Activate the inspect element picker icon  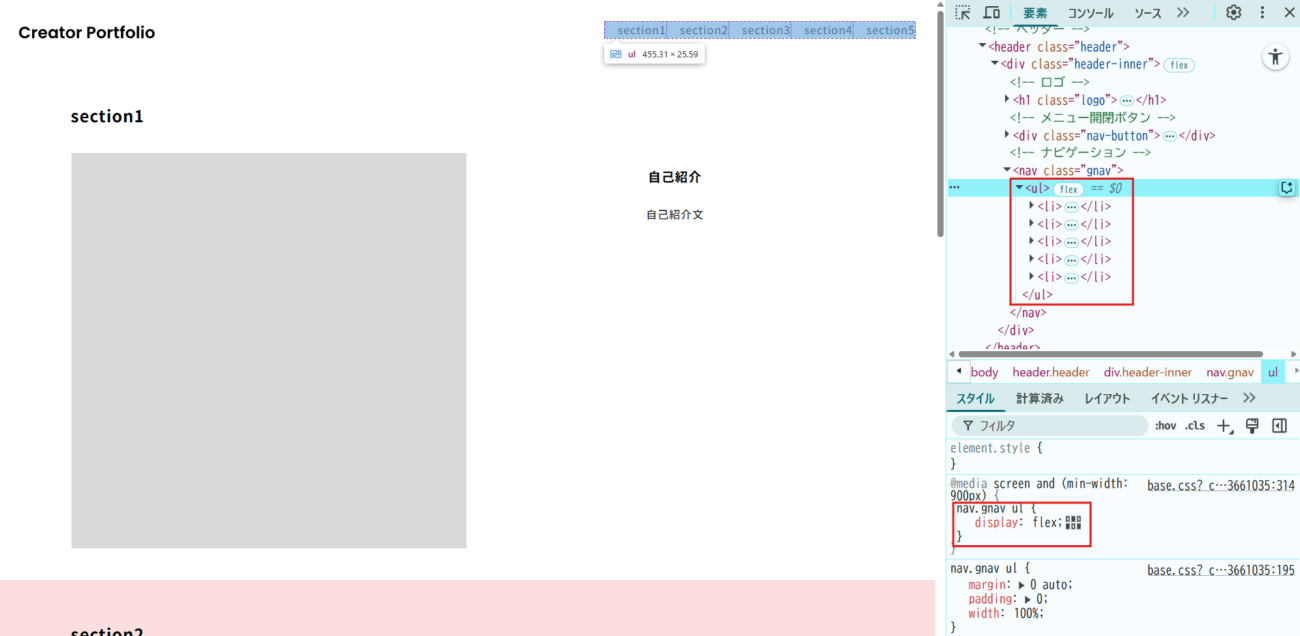coord(963,13)
